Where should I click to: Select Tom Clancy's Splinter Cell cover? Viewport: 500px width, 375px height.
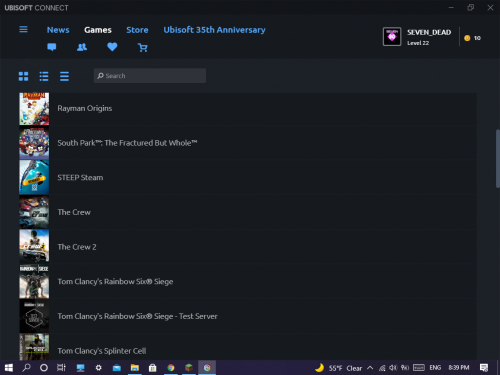pyautogui.click(x=34, y=347)
